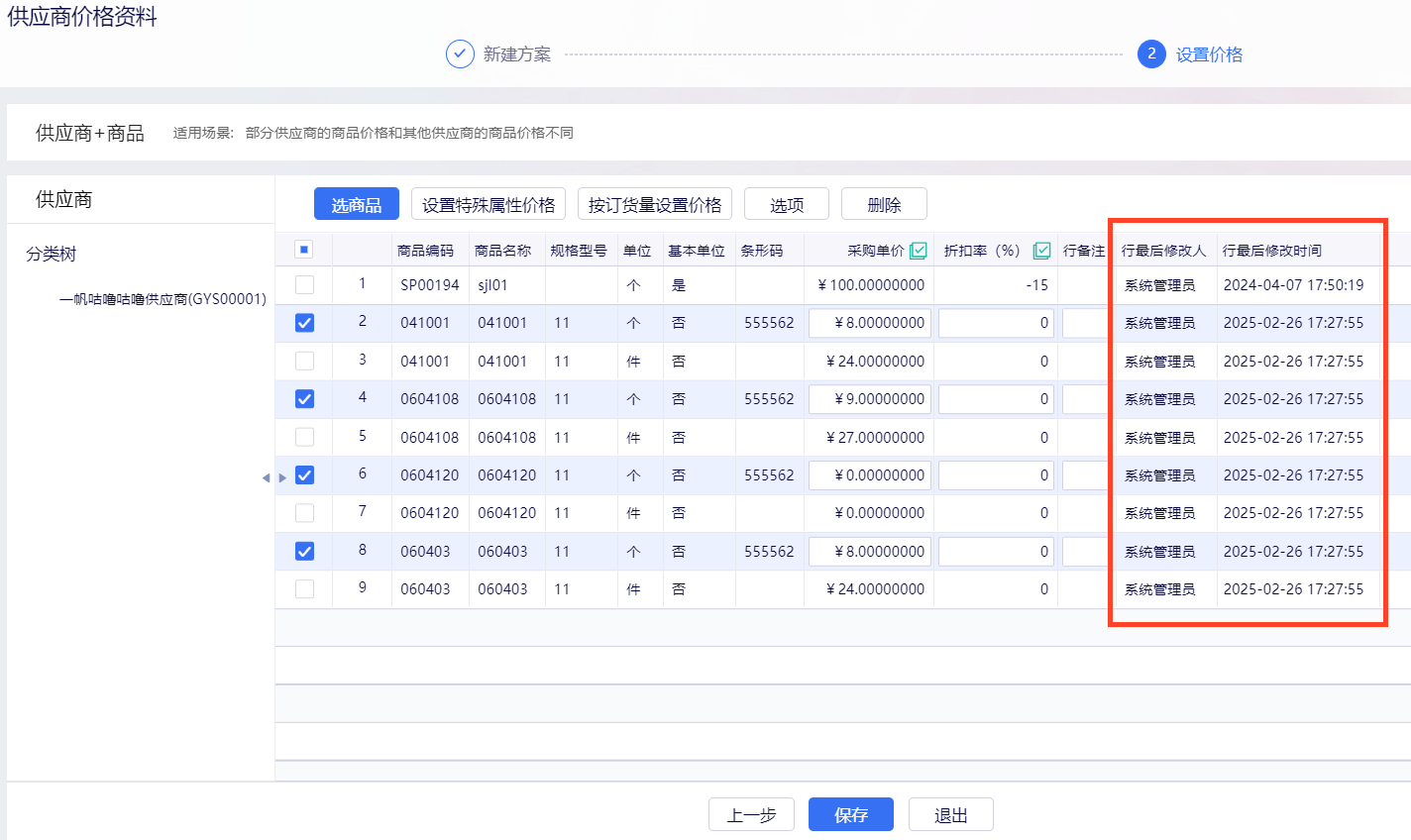Click the discount rate field in row 4
1411x840 pixels.
(x=996, y=399)
